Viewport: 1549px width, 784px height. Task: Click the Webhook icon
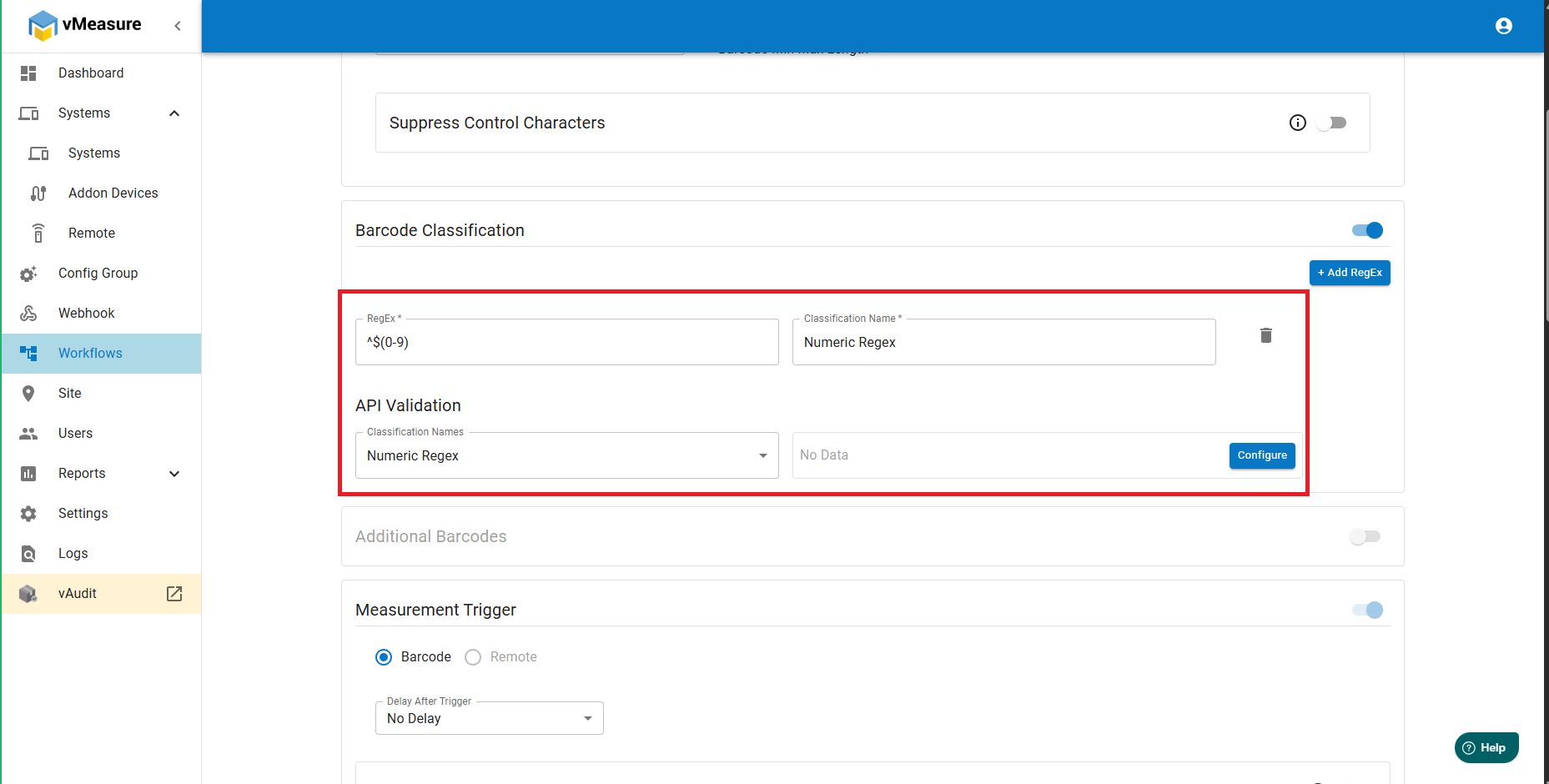28,314
